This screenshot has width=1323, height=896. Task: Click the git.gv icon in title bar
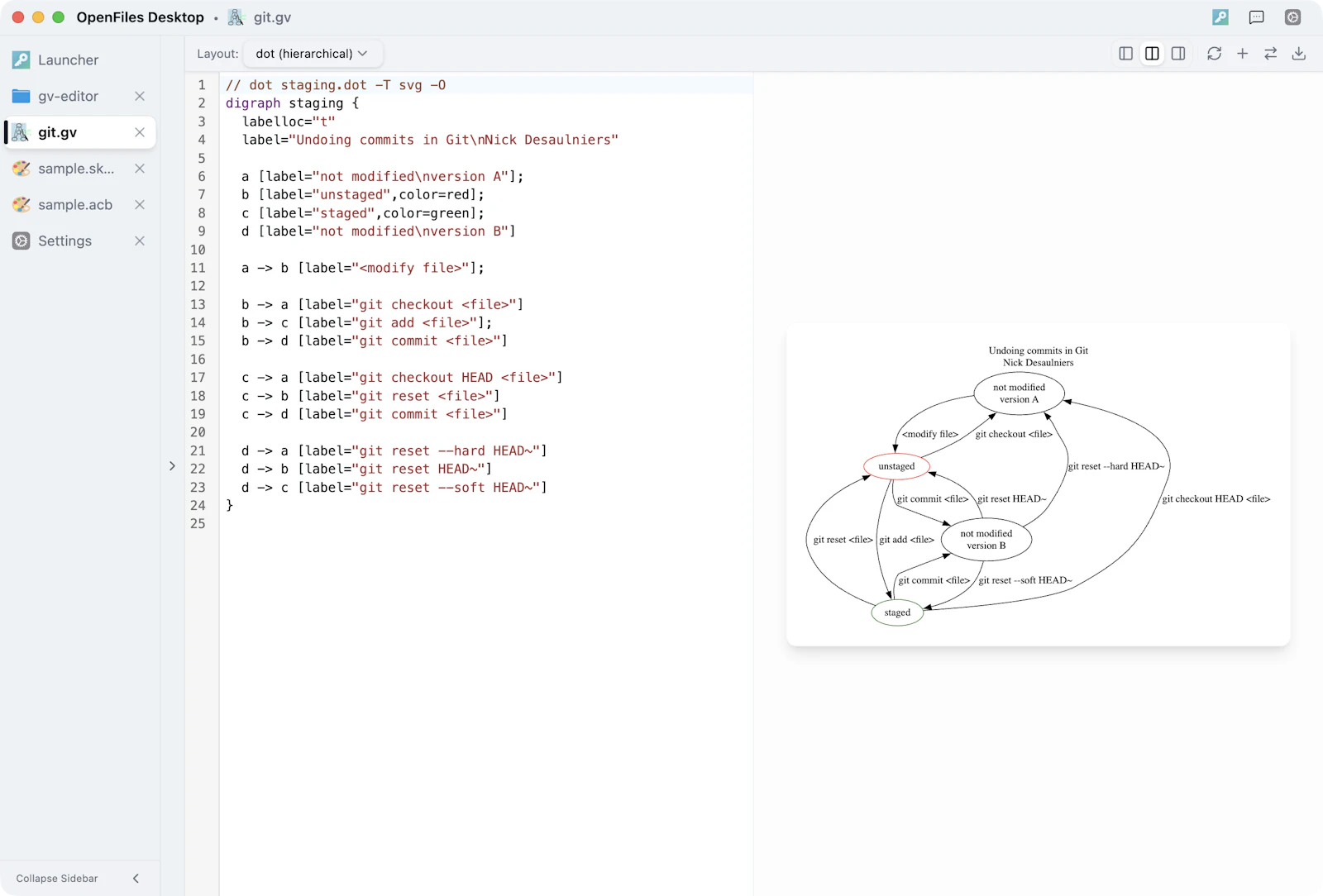coord(236,17)
